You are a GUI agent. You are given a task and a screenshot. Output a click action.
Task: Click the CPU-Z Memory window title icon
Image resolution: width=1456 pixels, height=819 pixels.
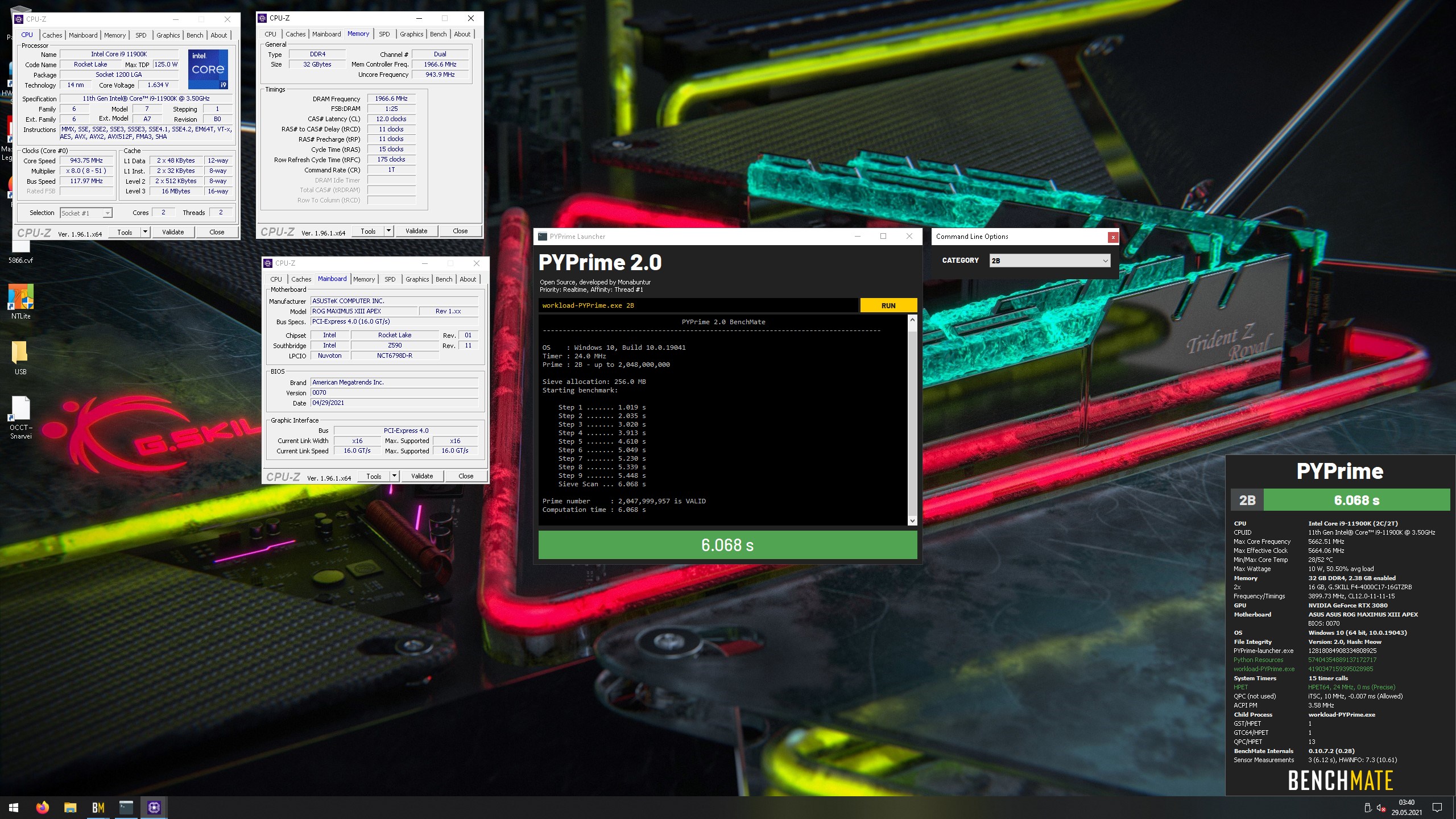click(262, 18)
